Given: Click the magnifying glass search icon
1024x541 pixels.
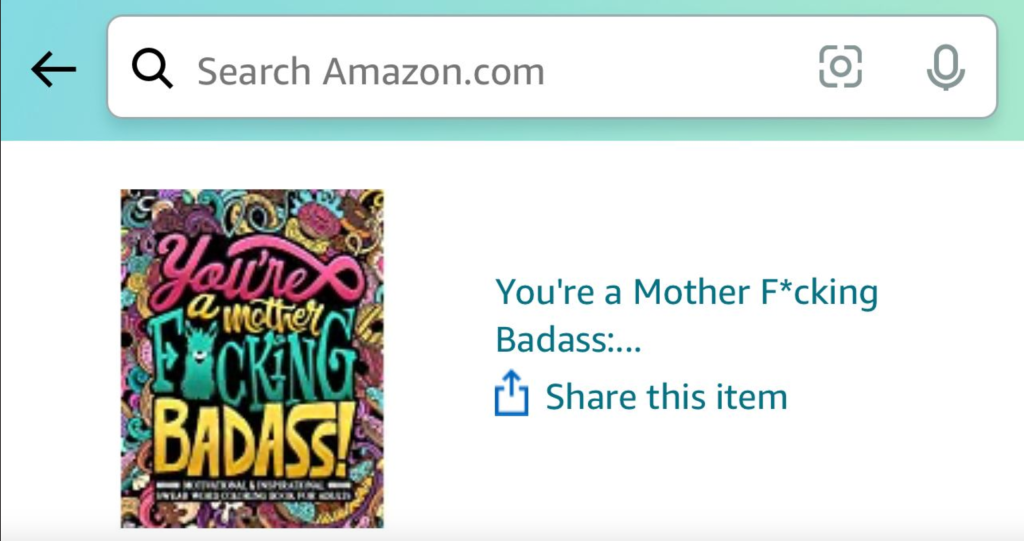Looking at the screenshot, I should (153, 69).
